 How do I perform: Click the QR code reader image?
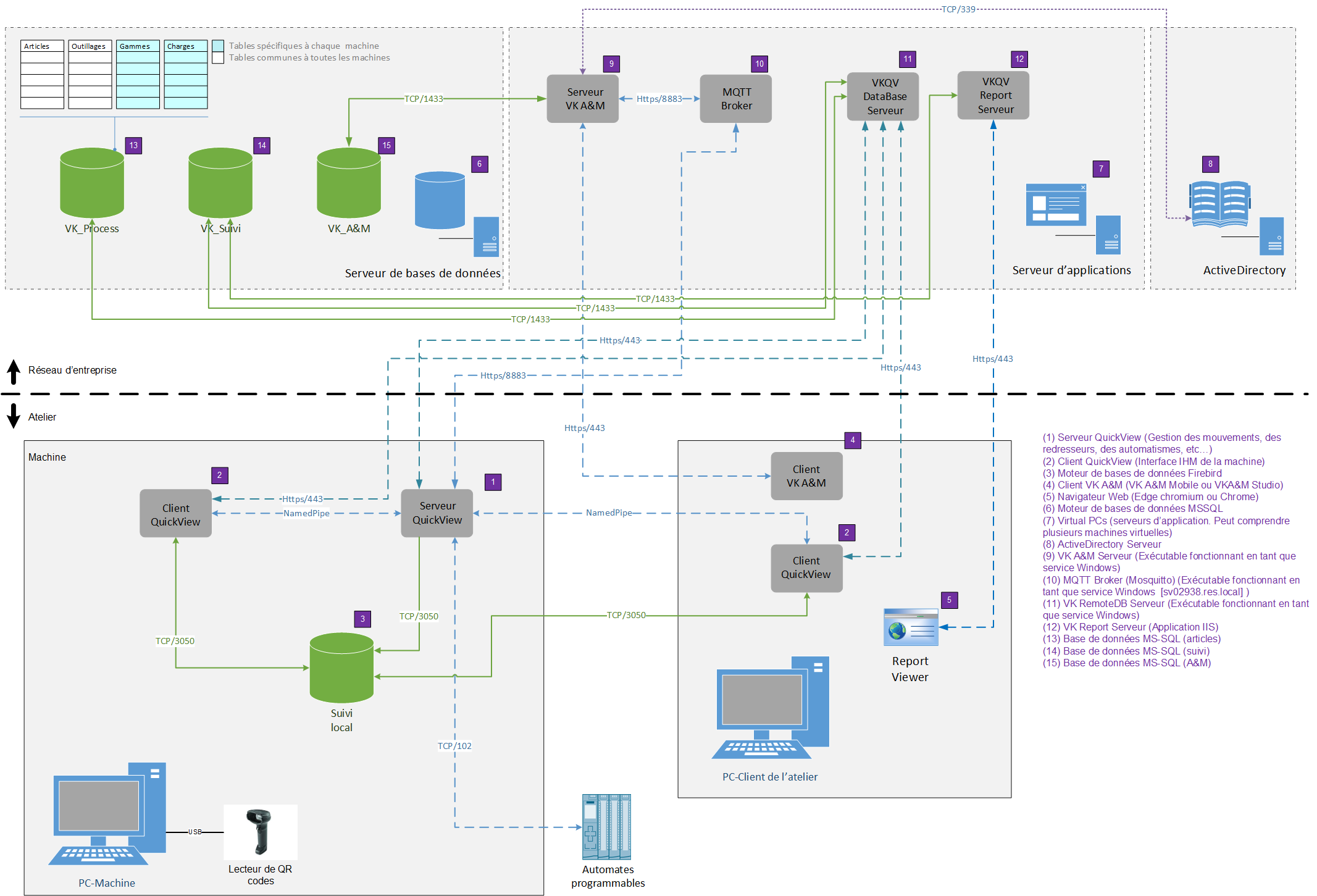point(260,831)
